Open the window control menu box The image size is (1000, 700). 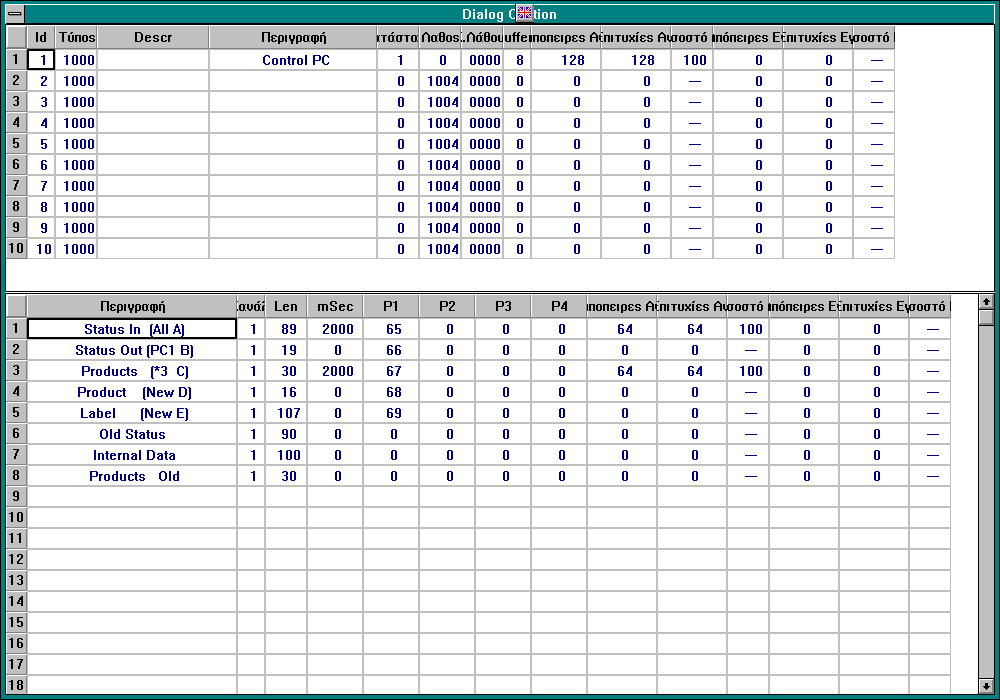[15, 13]
